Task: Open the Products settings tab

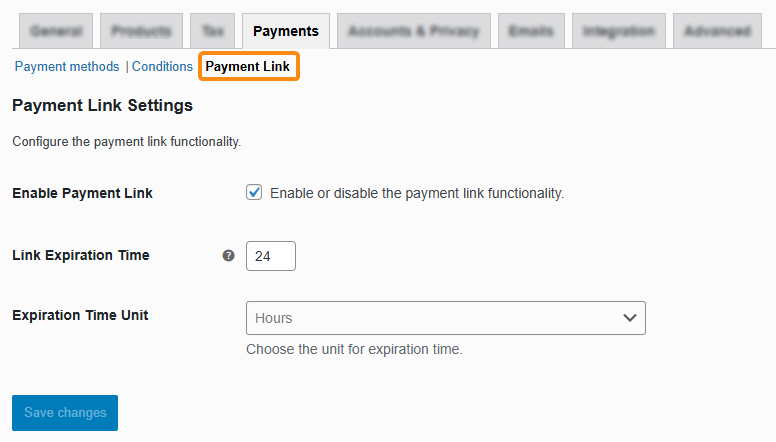Action: (x=141, y=32)
